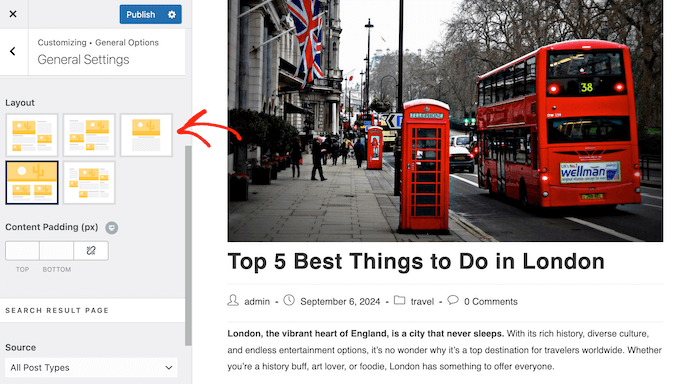Screen dimensions: 680x384
Task: Click the Customizing General Options breadcrumb text
Action: coord(98,43)
